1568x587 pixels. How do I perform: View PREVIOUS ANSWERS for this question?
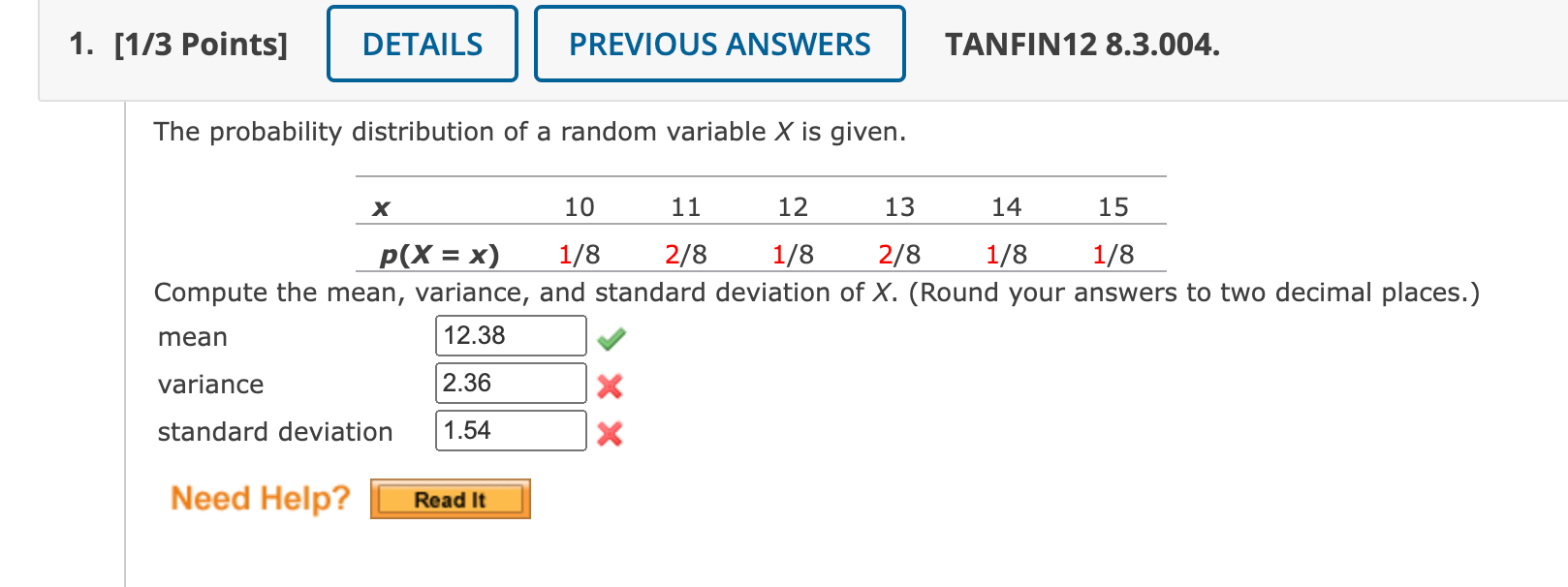(x=719, y=44)
